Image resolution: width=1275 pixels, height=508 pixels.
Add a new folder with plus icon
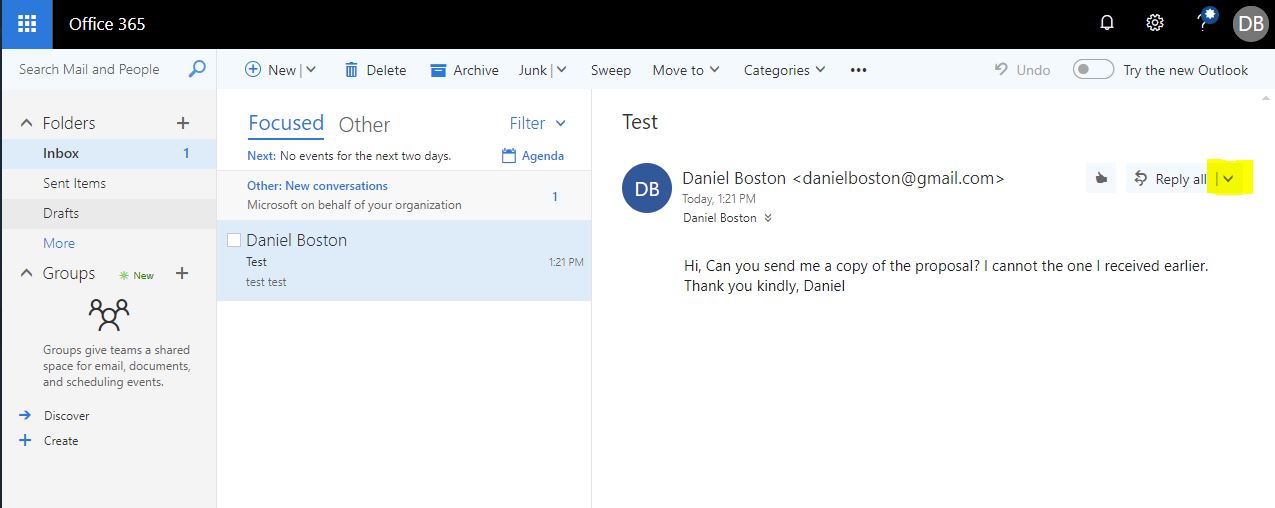pos(182,123)
